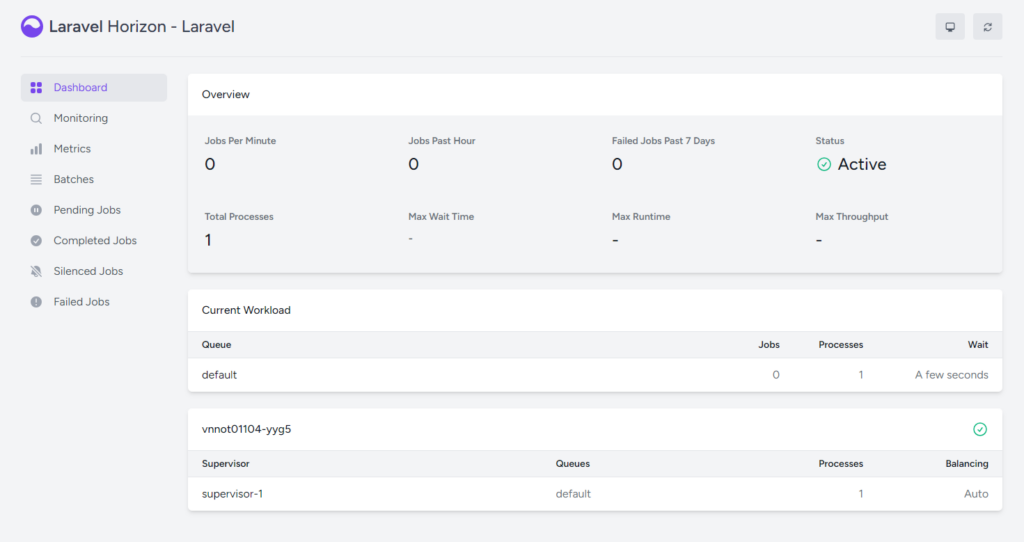Open the Monitoring page
Image resolution: width=1024 pixels, height=542 pixels.
coord(94,118)
